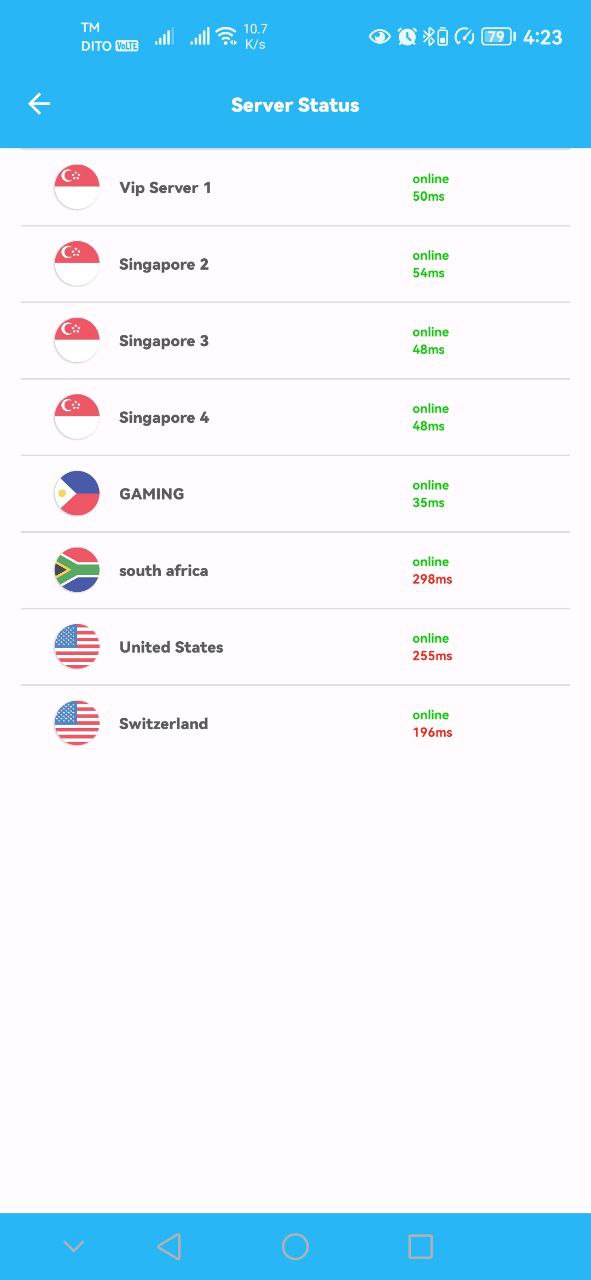Tap the flag icon beside Switzerland

77,723
